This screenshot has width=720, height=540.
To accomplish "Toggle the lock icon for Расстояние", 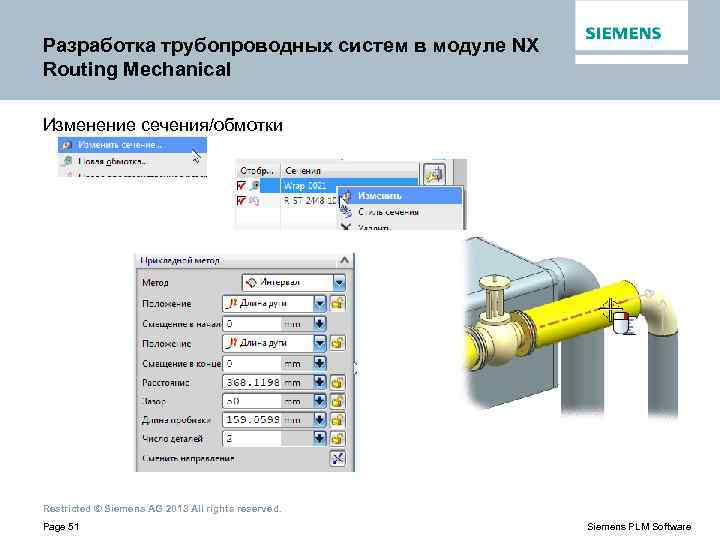I will pos(338,382).
